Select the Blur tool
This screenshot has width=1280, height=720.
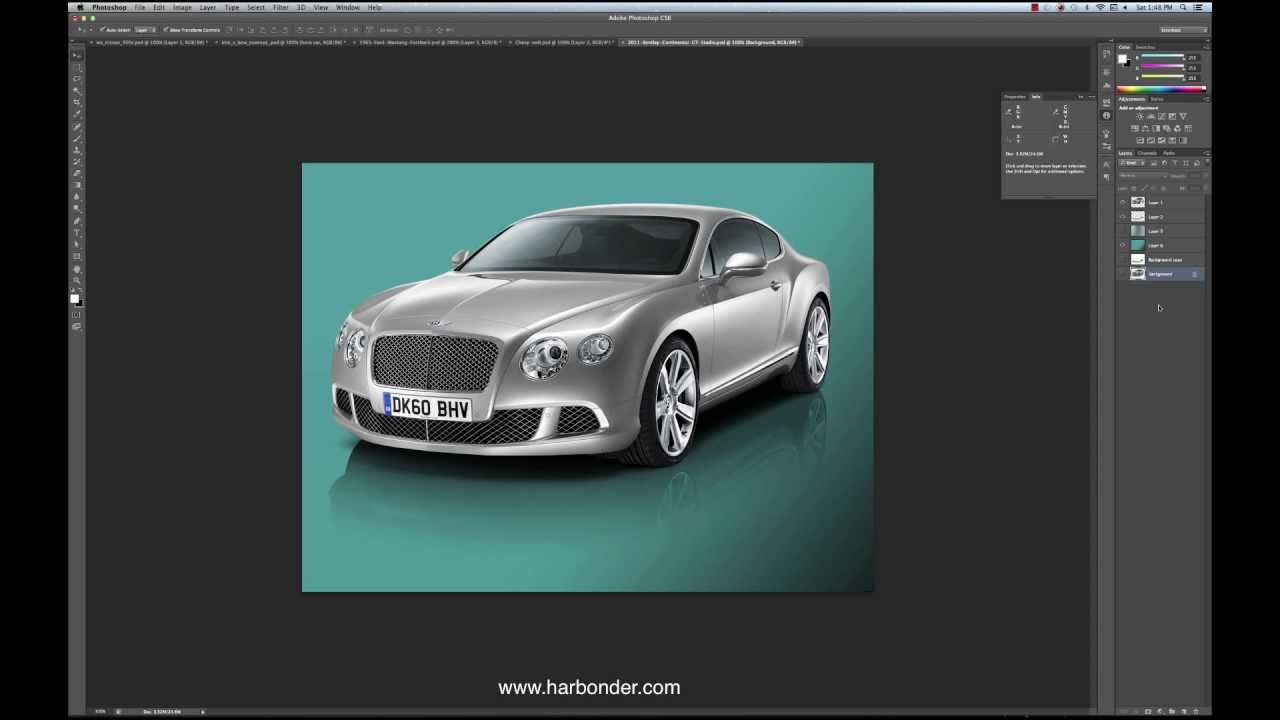[77, 197]
